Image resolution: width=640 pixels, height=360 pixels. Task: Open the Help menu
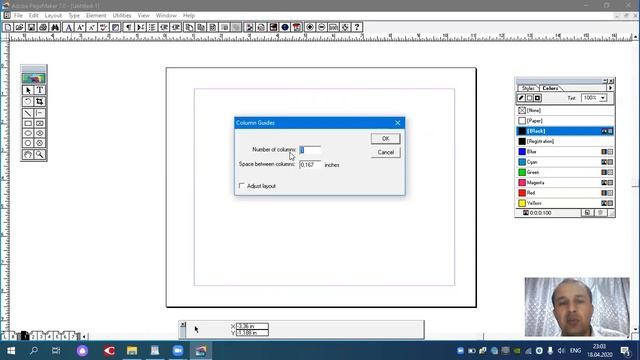click(189, 16)
